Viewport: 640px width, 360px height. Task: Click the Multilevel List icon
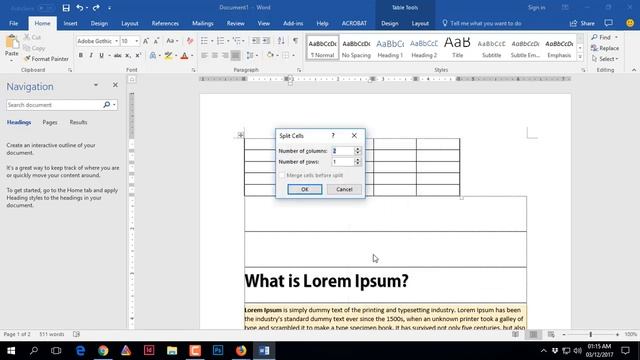tap(236, 40)
